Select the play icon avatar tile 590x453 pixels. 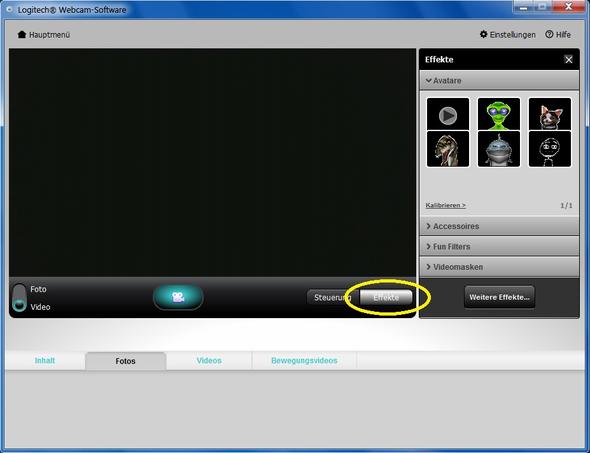point(448,114)
